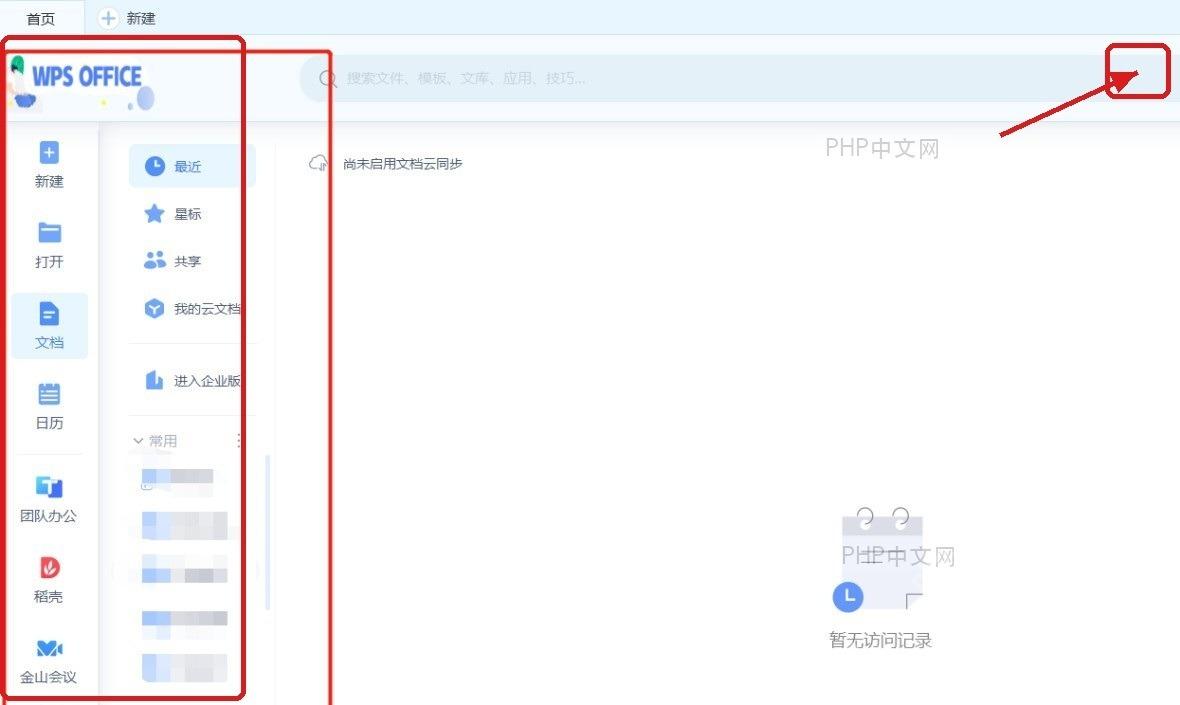Viewport: 1180px width, 705px height.
Task: Click the cloud sync status icon
Action: [x=319, y=163]
